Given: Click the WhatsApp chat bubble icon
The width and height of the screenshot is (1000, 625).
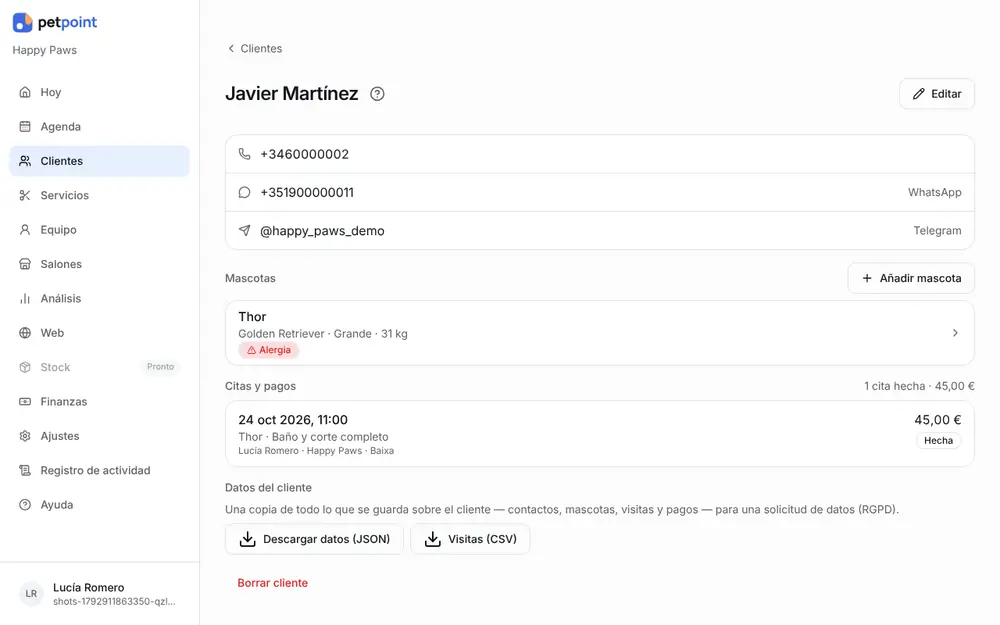Looking at the screenshot, I should click(244, 192).
